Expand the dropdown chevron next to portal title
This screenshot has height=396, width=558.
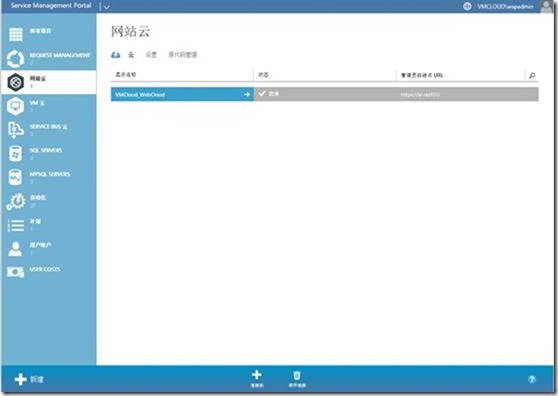coord(106,7)
